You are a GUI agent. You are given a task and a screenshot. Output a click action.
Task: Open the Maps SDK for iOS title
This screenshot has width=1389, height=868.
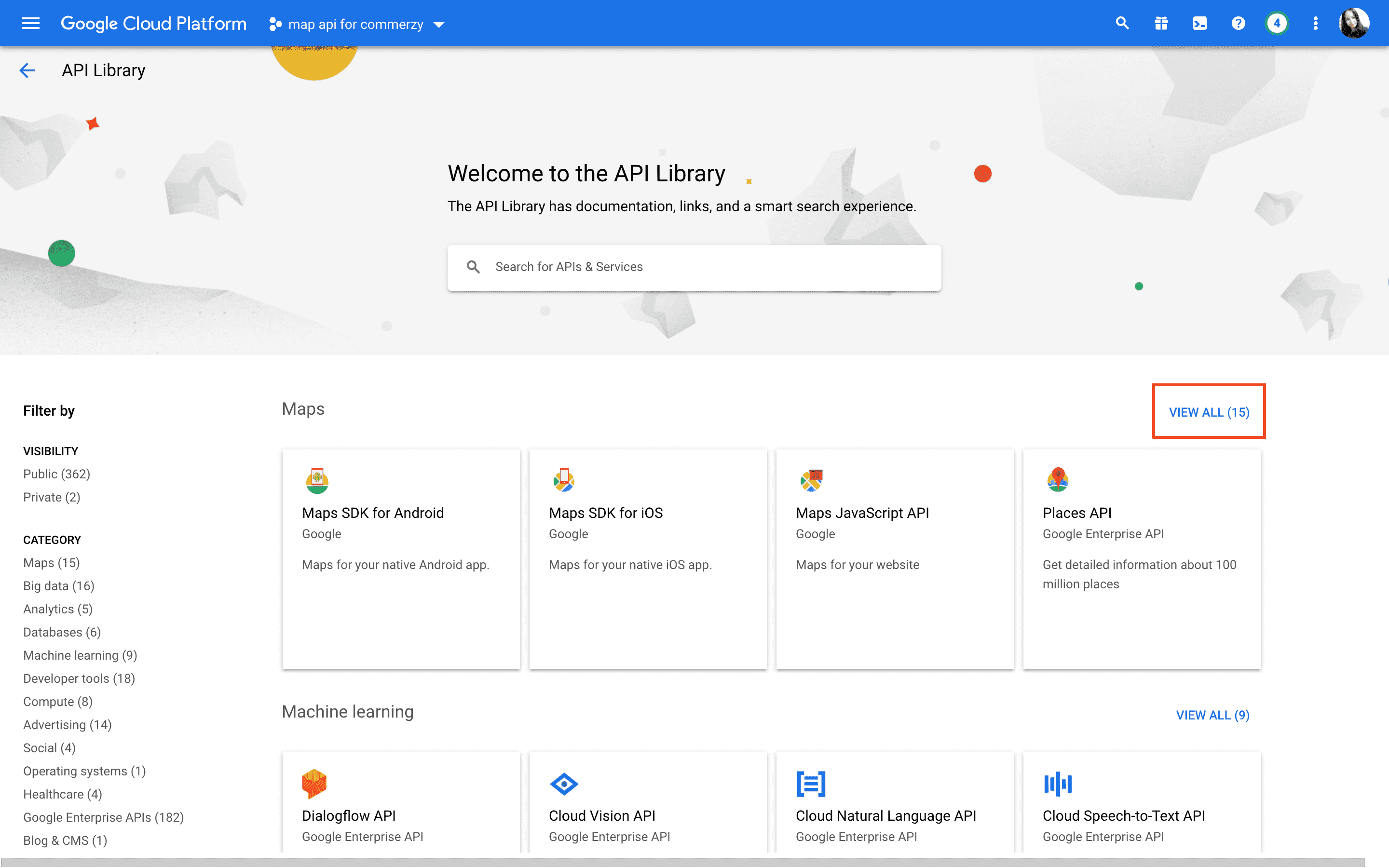click(x=606, y=513)
